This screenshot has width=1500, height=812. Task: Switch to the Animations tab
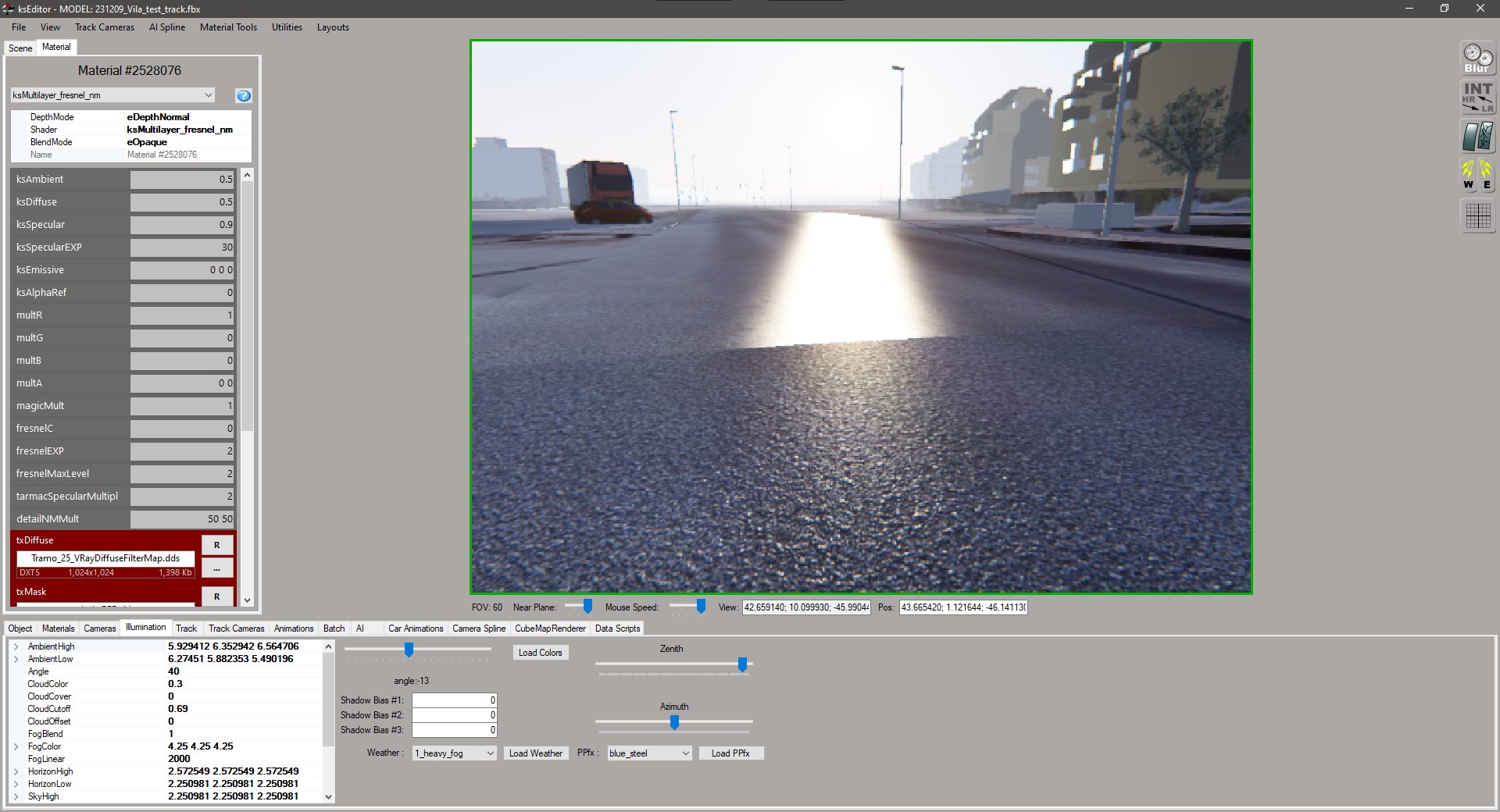[294, 629]
